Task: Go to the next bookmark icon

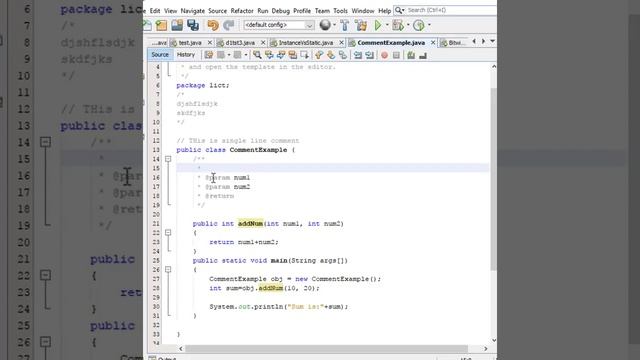Action: [331, 55]
